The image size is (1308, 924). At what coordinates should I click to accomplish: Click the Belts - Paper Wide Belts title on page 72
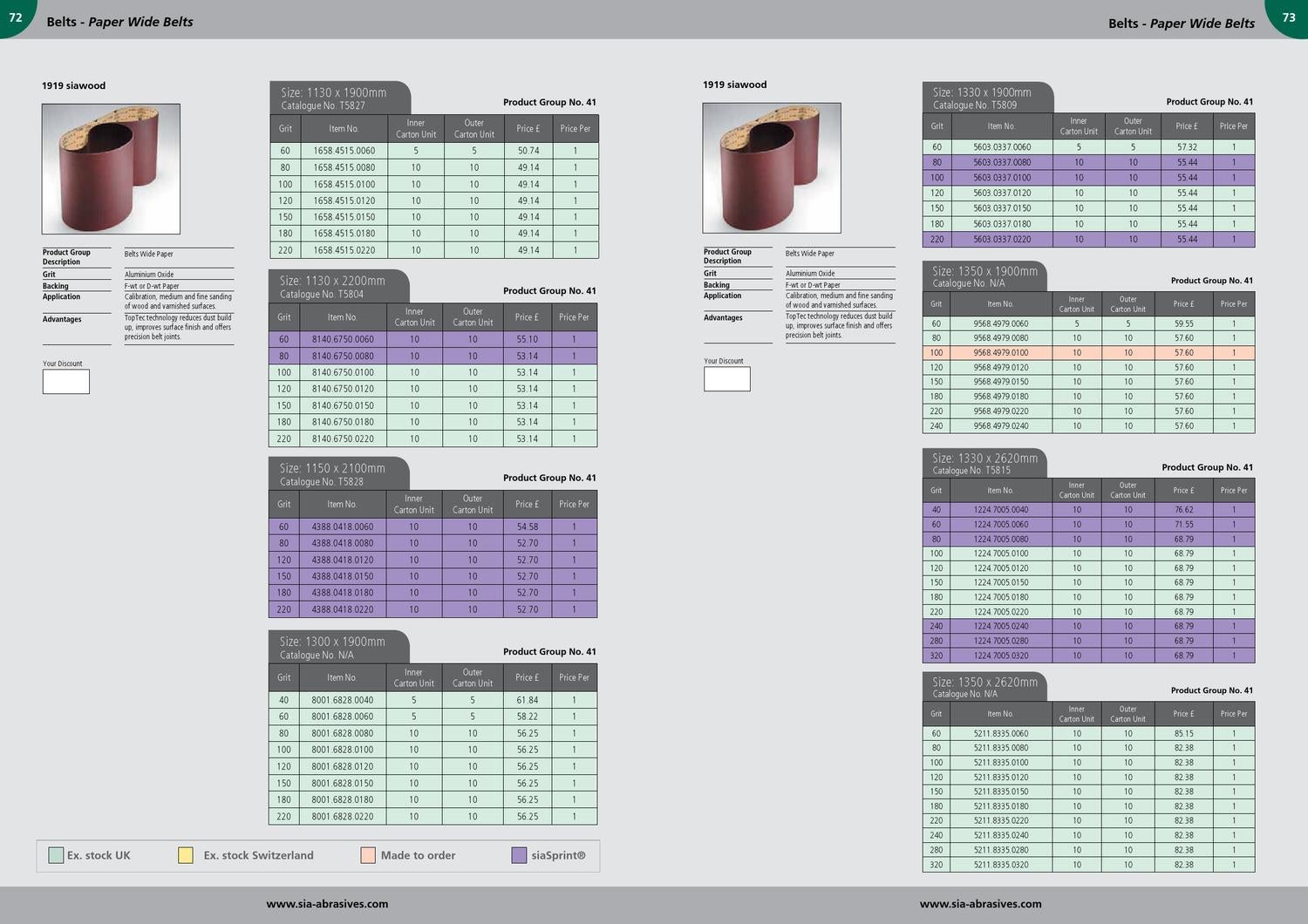point(119,22)
